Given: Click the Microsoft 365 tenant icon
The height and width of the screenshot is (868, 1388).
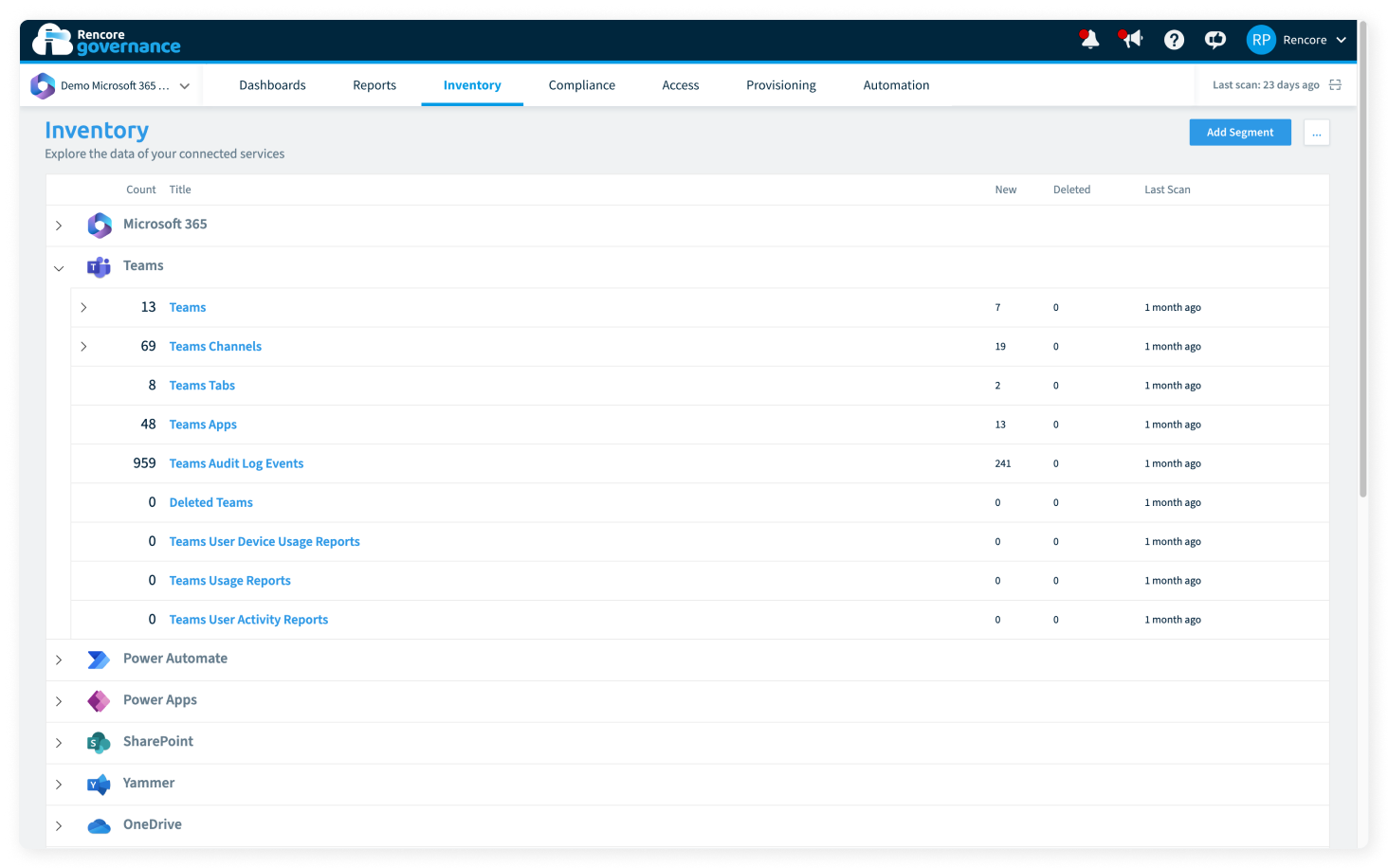Looking at the screenshot, I should 43,85.
